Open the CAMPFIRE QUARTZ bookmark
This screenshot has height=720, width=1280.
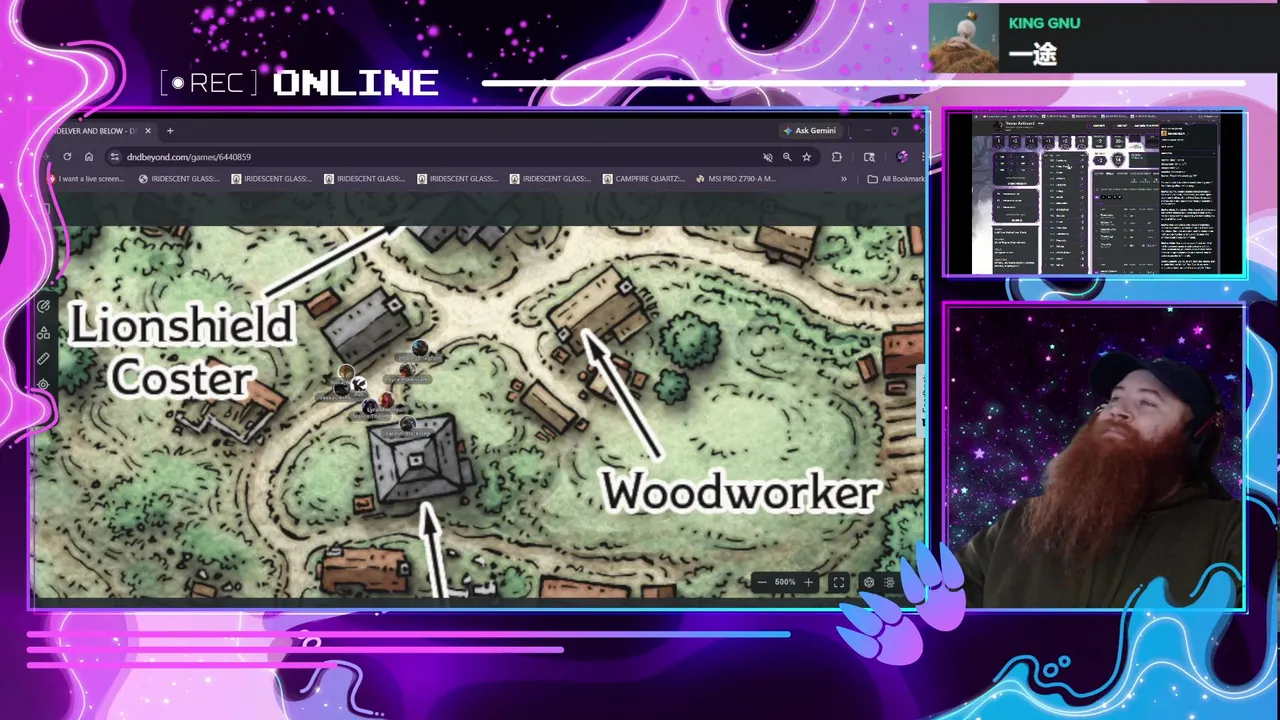coord(643,179)
